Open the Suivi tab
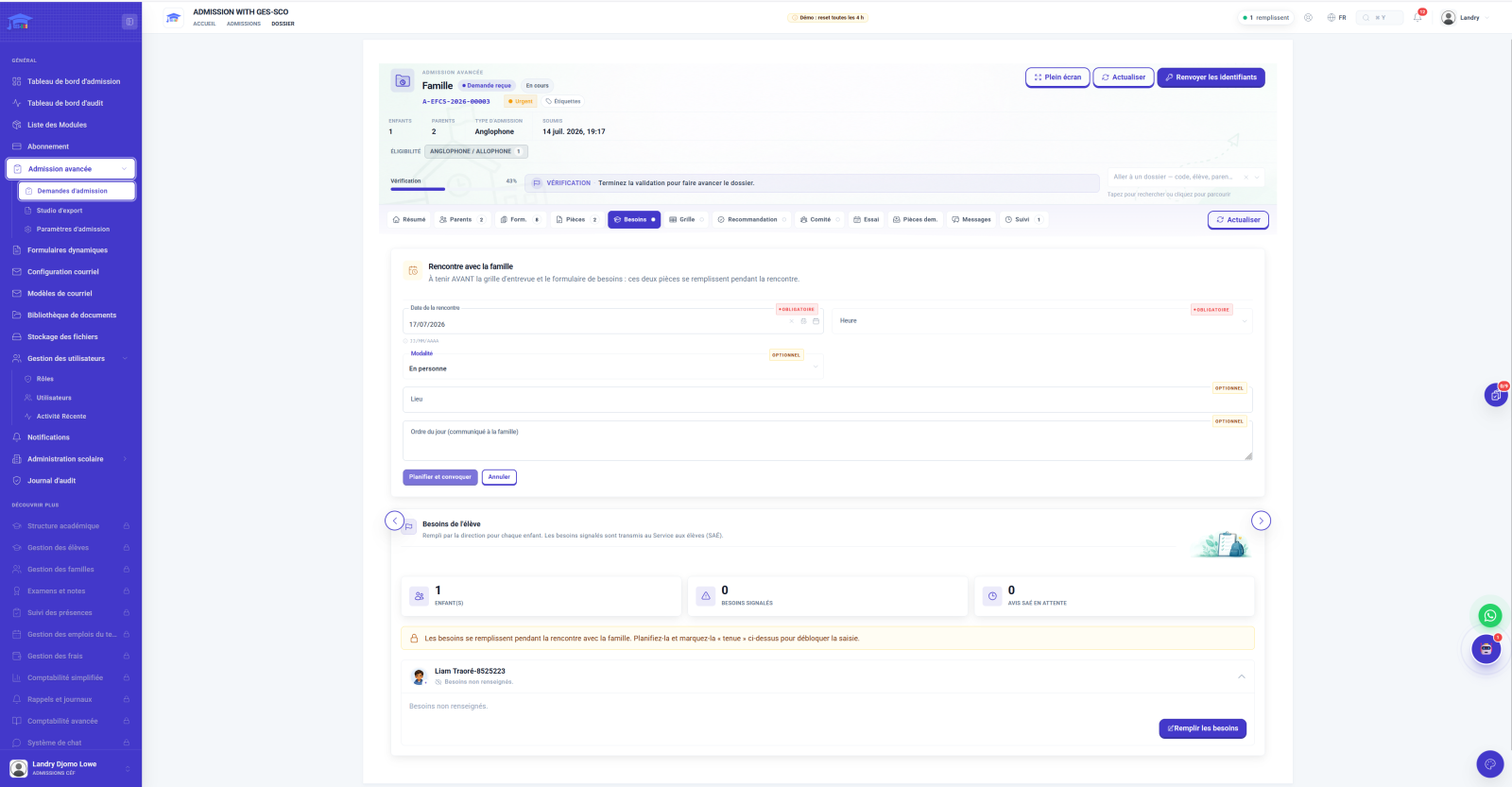The height and width of the screenshot is (787, 1512). [x=1022, y=219]
